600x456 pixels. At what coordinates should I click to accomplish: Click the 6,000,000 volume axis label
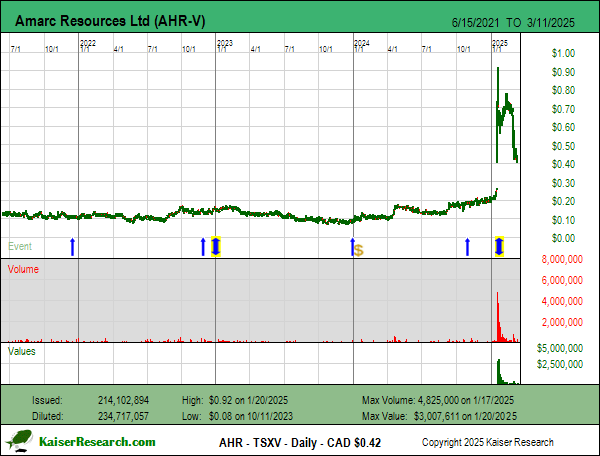pos(562,280)
